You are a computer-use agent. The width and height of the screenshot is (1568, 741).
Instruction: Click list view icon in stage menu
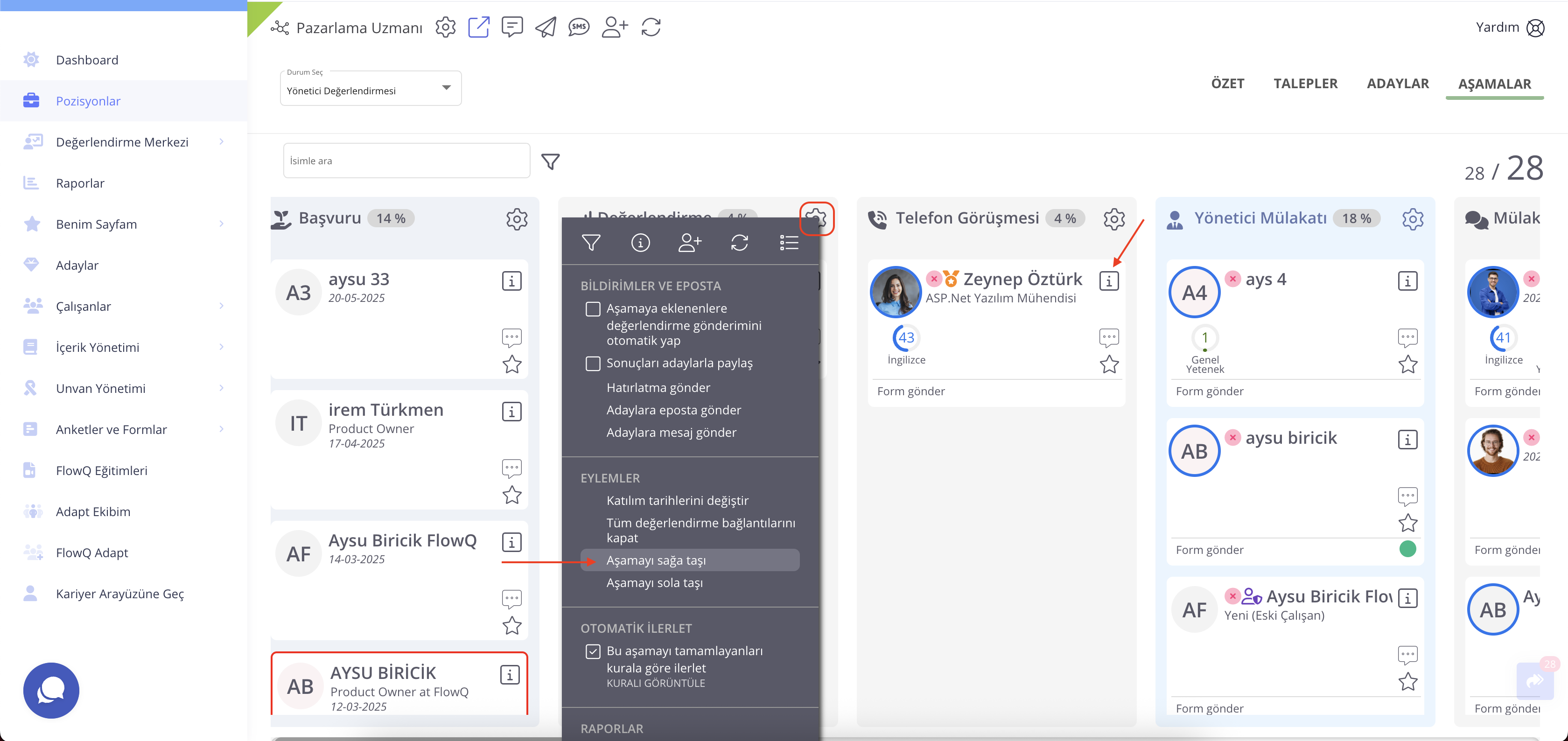[790, 243]
